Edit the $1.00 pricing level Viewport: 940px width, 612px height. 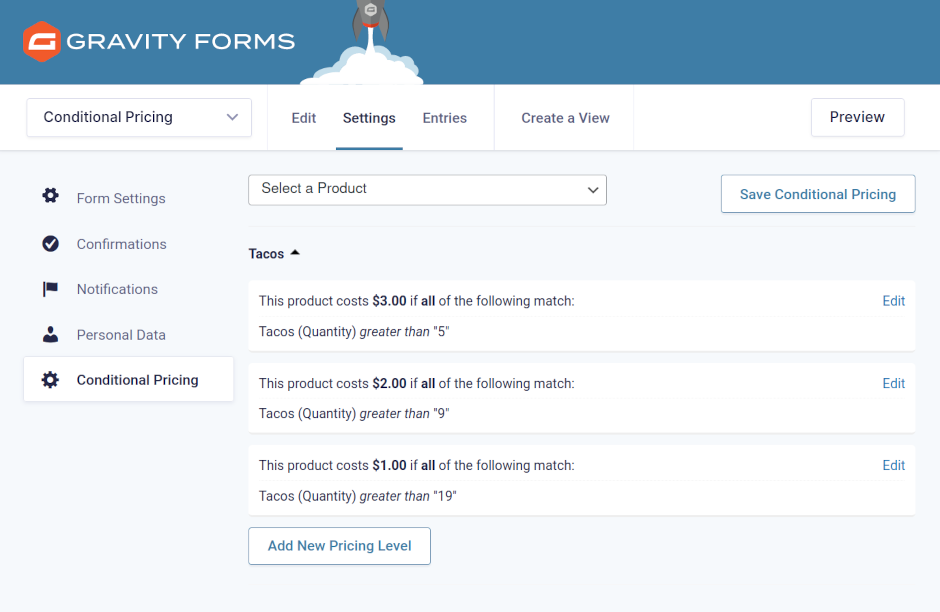(893, 465)
